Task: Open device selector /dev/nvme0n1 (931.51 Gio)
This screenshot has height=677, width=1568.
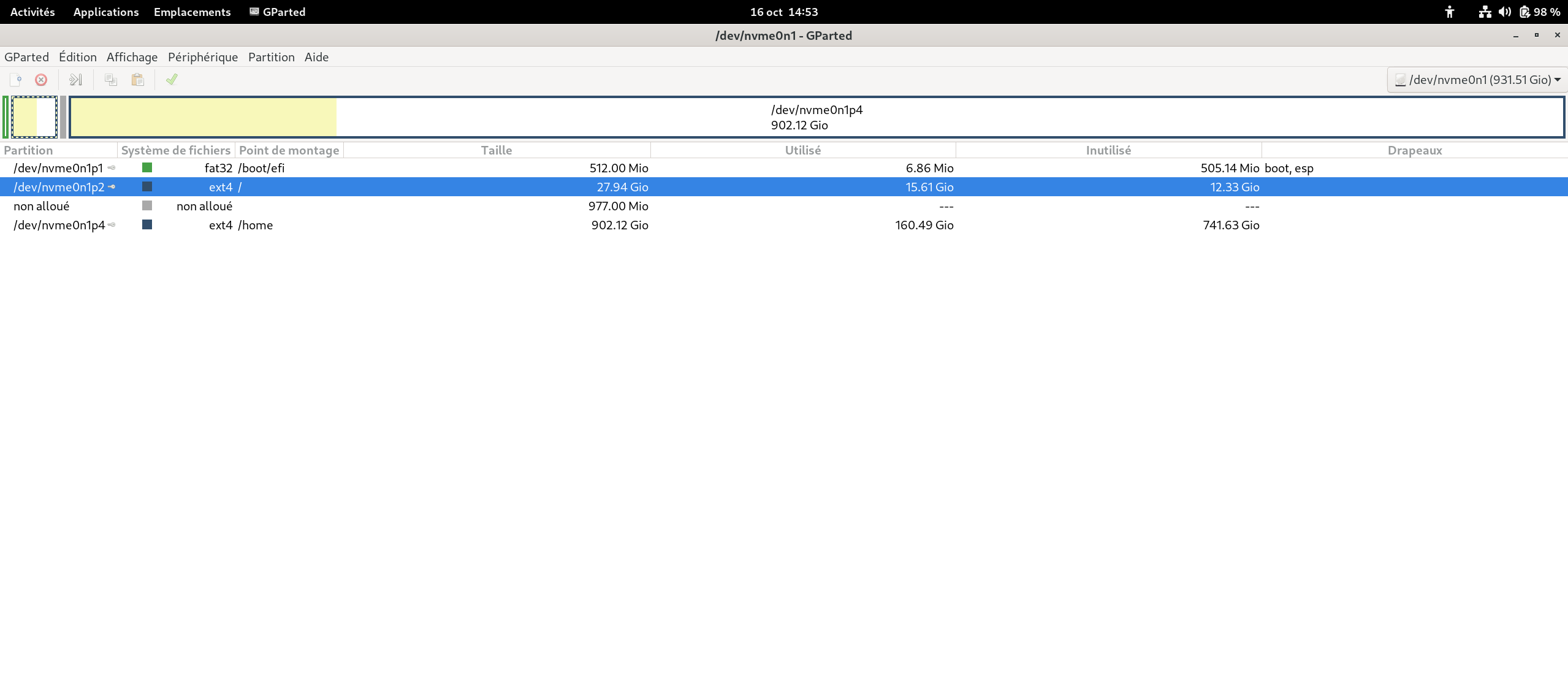Action: click(1478, 80)
